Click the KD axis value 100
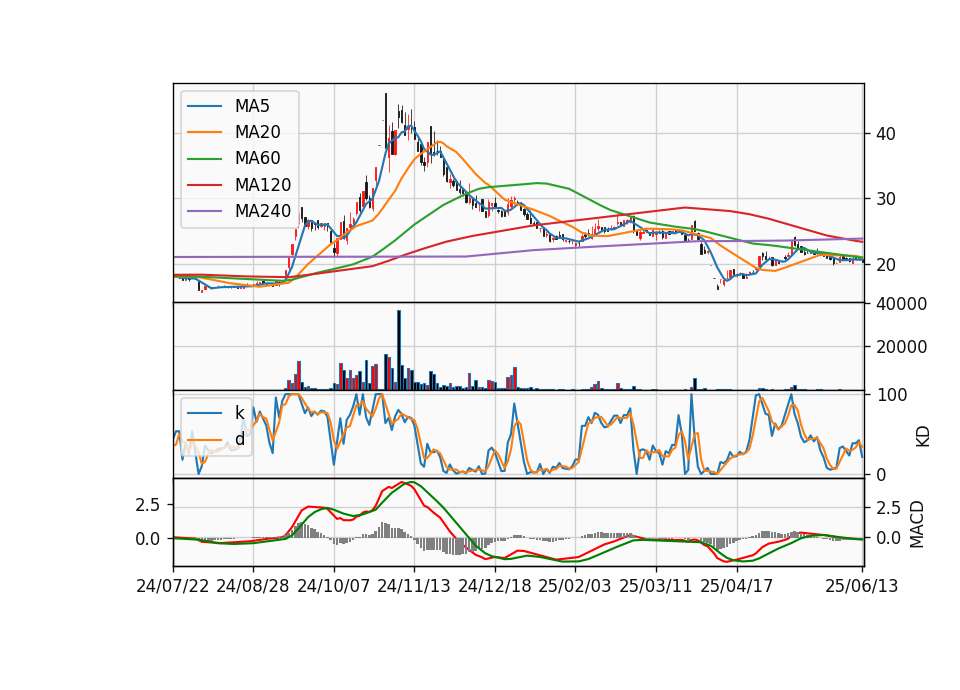Screen dimensions: 960x690 891,395
